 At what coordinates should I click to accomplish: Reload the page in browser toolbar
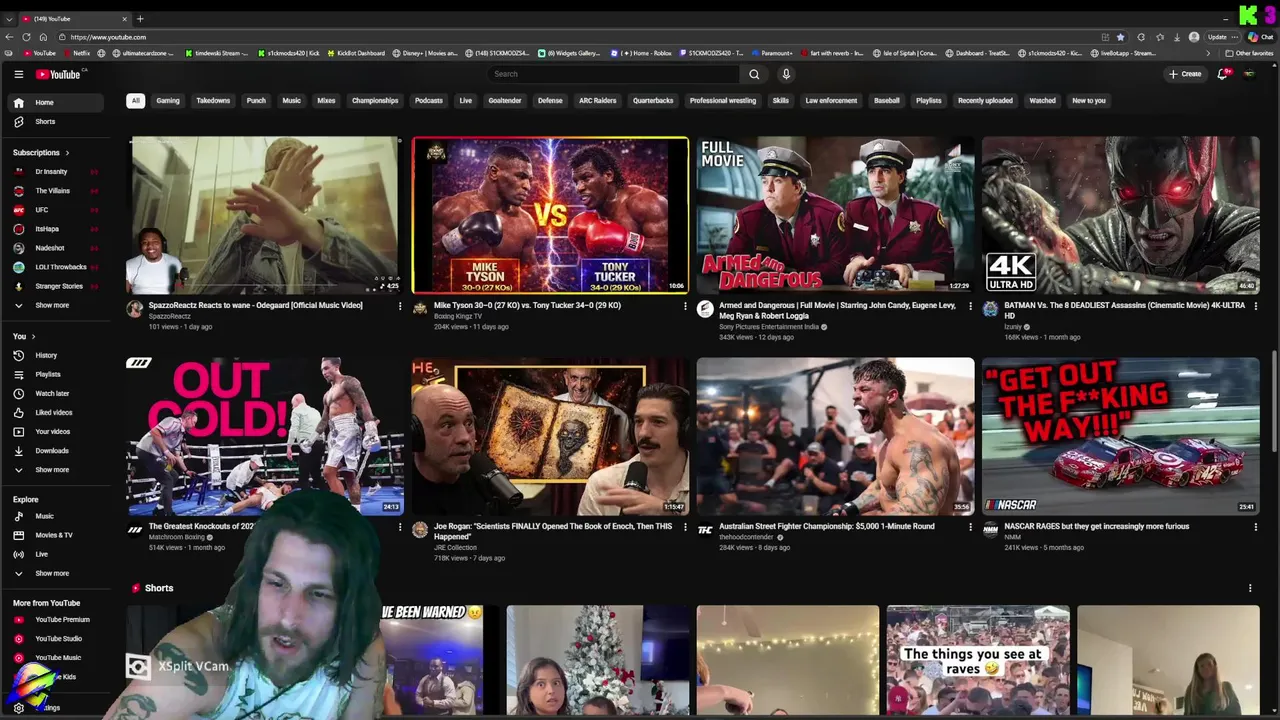click(27, 37)
